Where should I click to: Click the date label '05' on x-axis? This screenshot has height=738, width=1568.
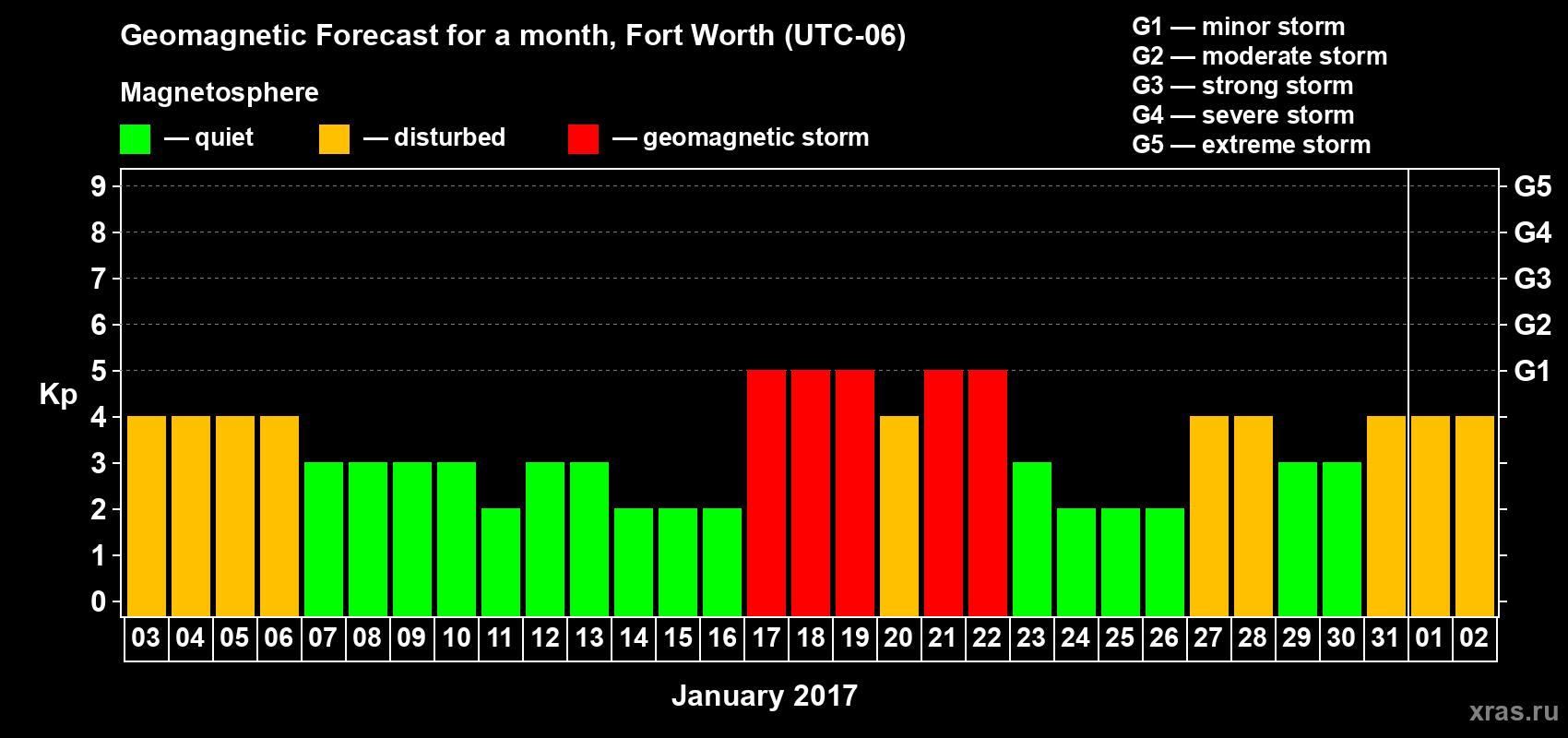[234, 638]
